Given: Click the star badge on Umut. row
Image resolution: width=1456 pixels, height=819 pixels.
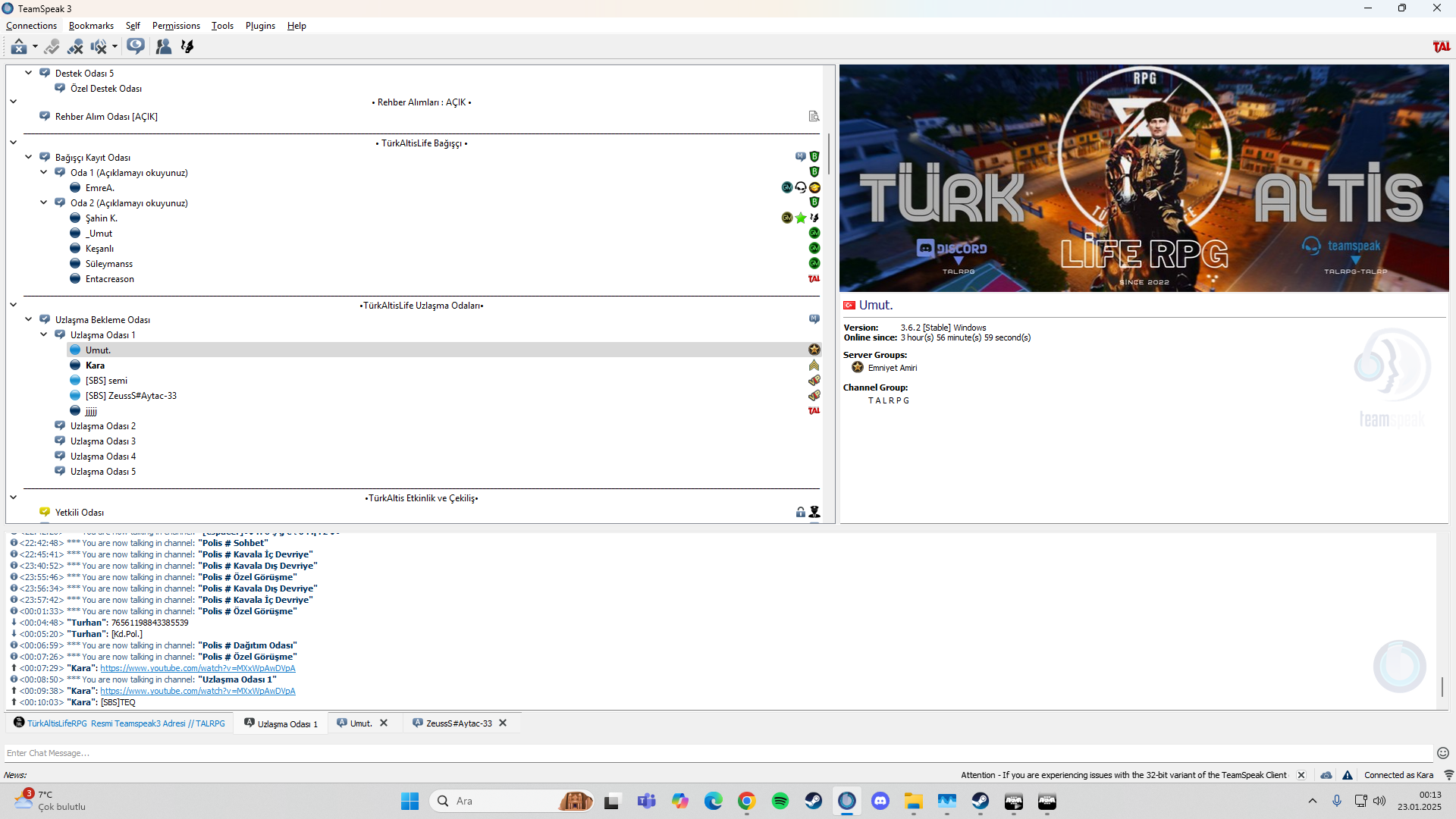Looking at the screenshot, I should (814, 350).
